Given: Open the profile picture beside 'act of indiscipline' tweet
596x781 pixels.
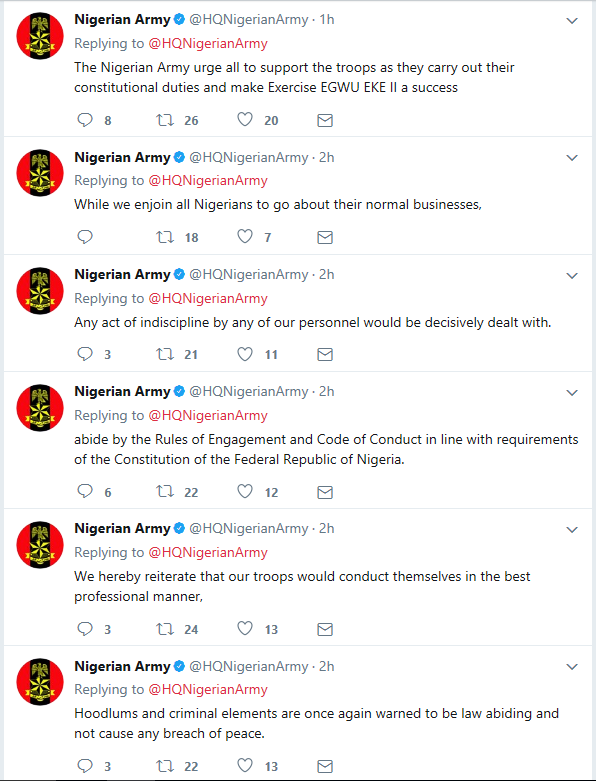Looking at the screenshot, I should tap(40, 290).
